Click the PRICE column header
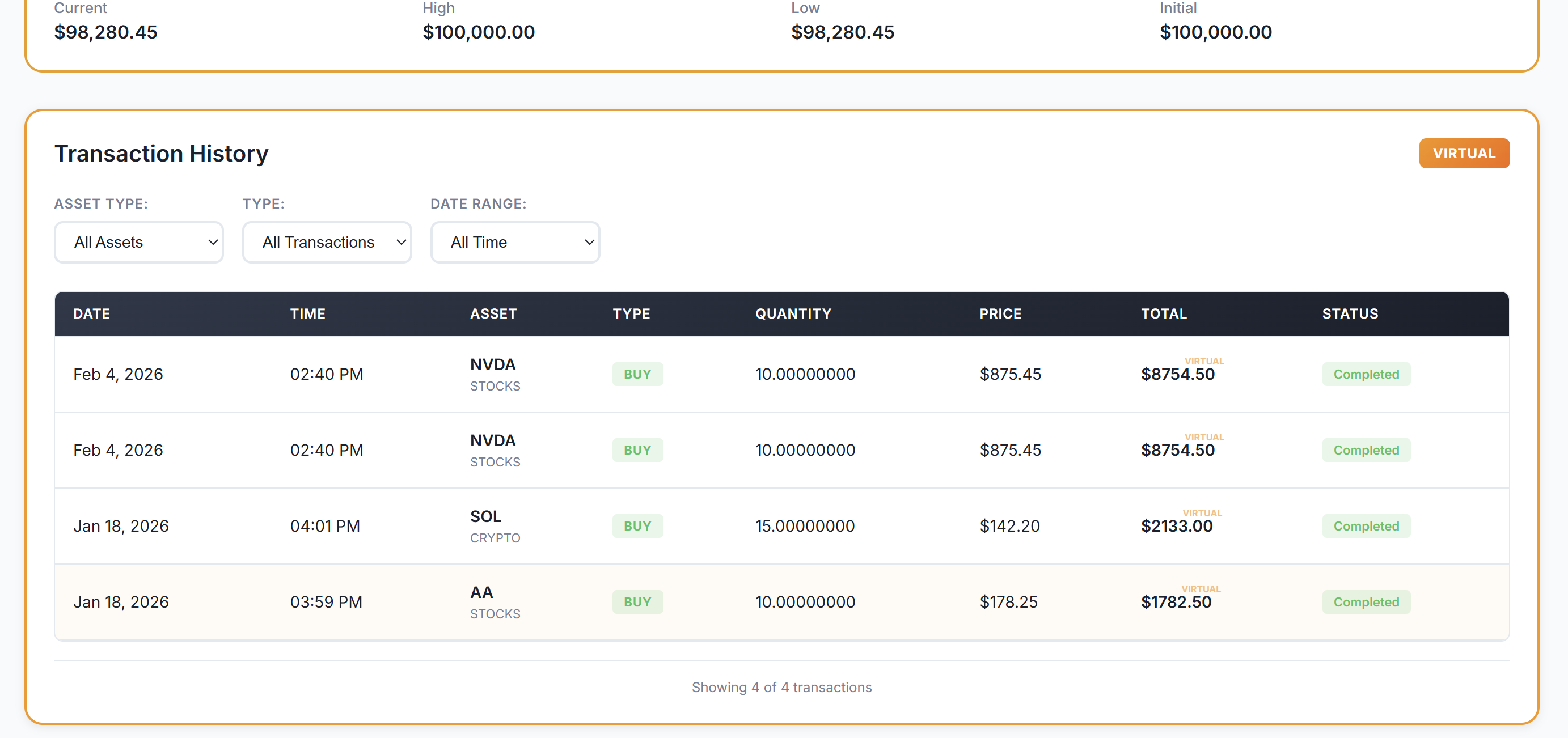Screen dimensions: 1568x738 (x=1000, y=314)
